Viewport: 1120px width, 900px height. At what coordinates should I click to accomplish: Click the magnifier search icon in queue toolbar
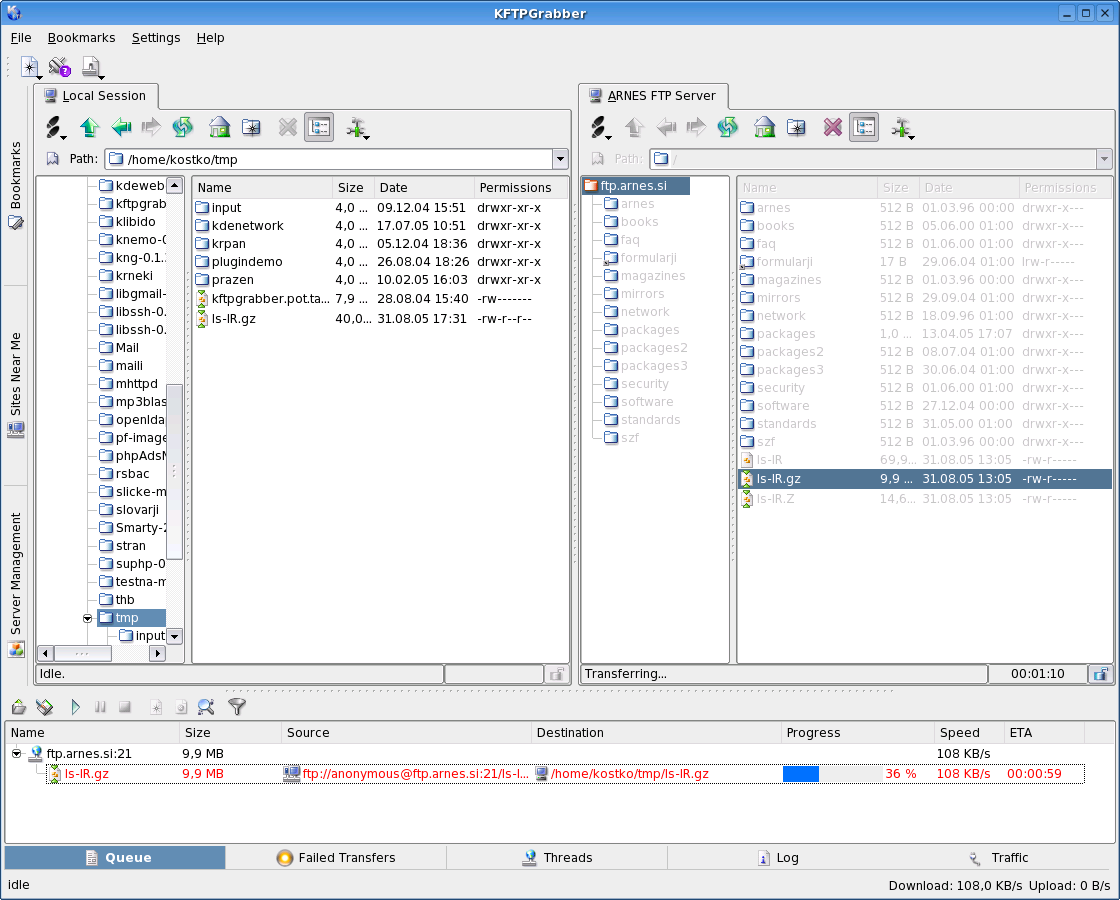tap(206, 707)
